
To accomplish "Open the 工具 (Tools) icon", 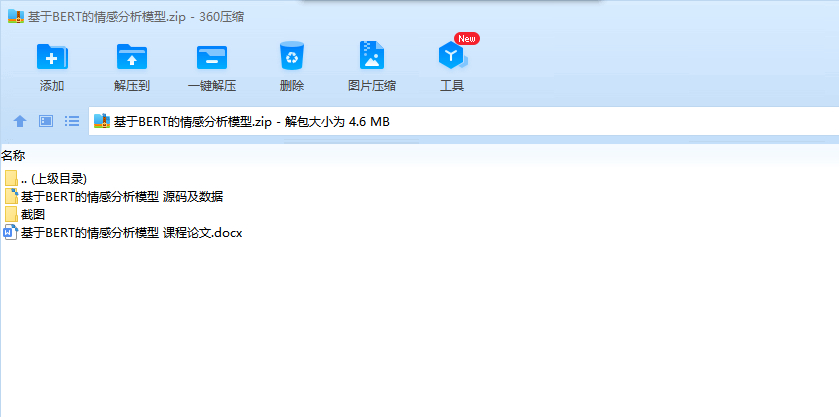I will (x=453, y=56).
